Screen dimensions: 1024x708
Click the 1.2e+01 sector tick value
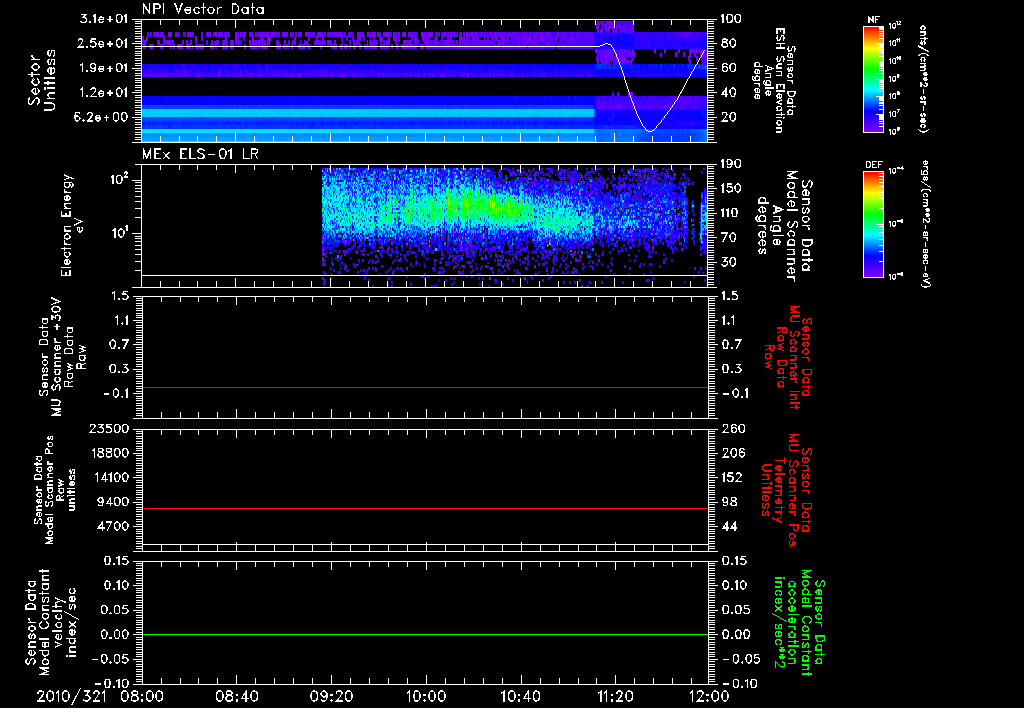point(103,93)
